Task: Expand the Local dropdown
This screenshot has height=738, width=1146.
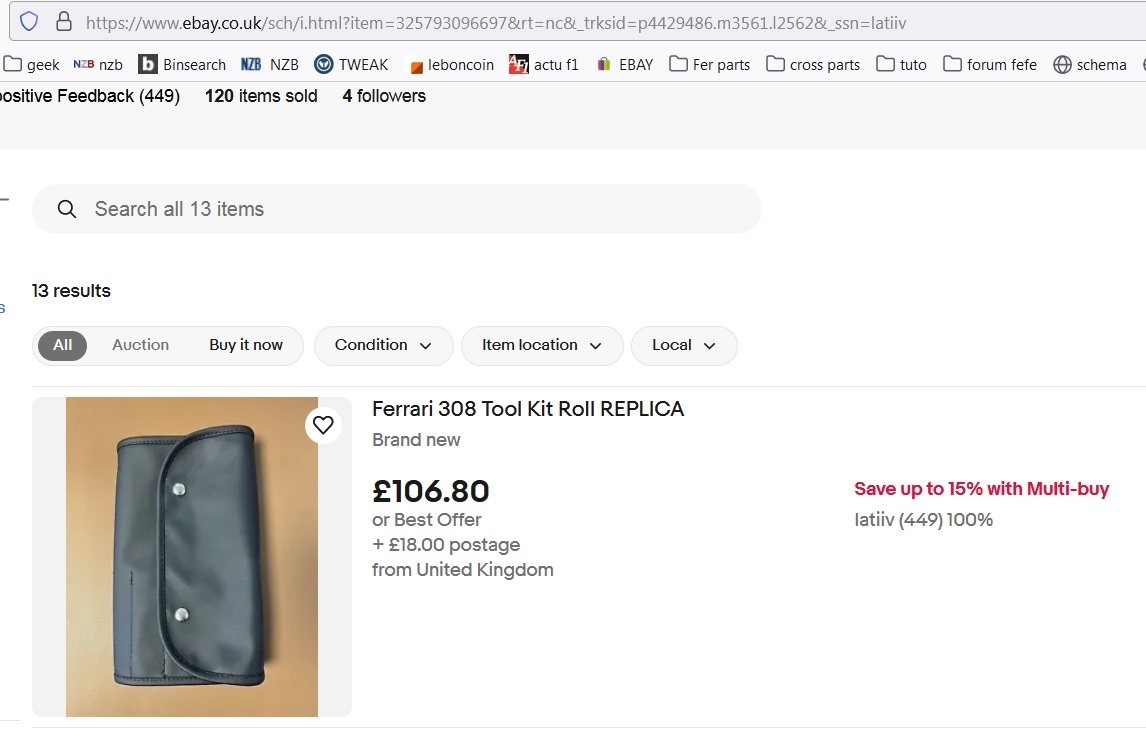Action: [x=684, y=345]
